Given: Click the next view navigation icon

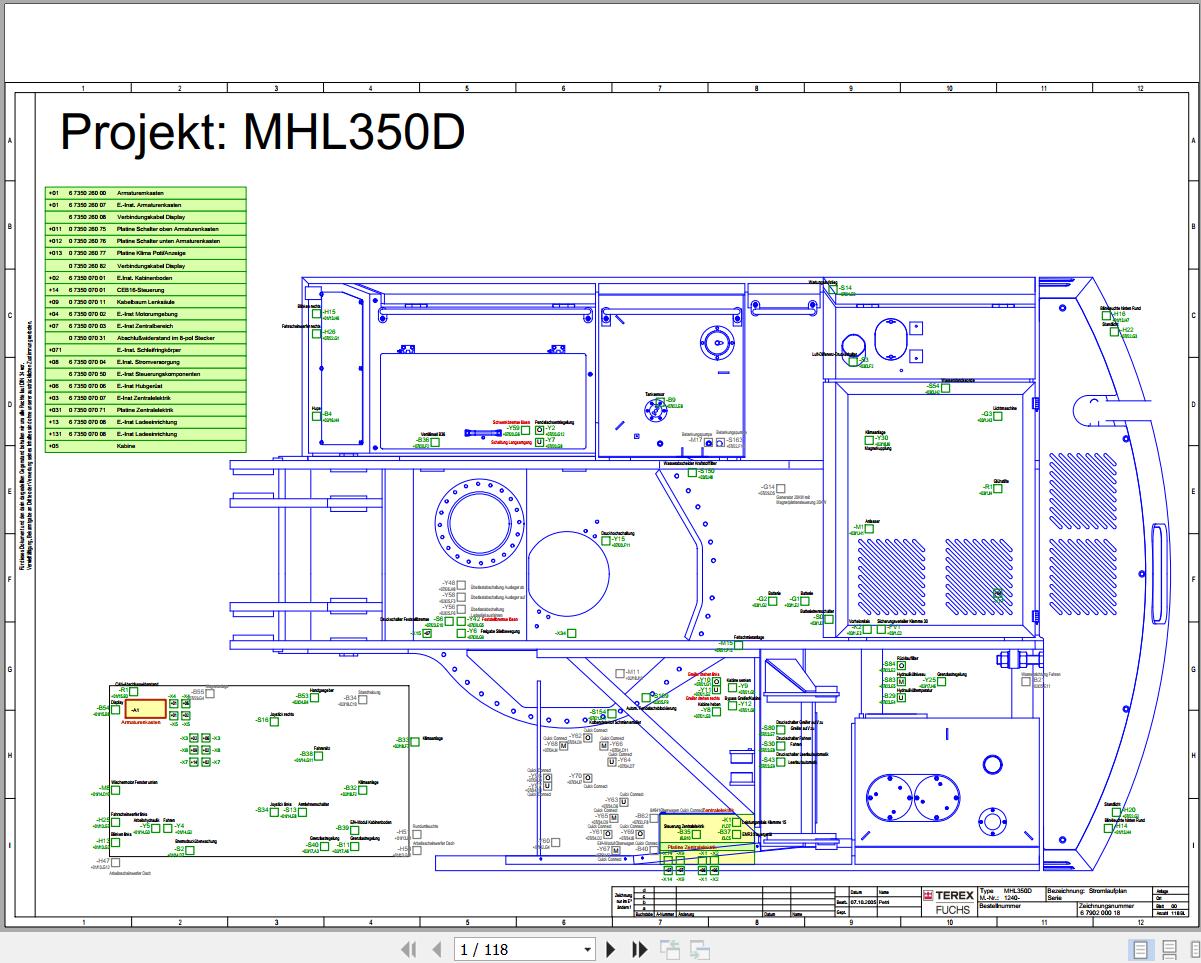Looking at the screenshot, I should [x=700, y=948].
